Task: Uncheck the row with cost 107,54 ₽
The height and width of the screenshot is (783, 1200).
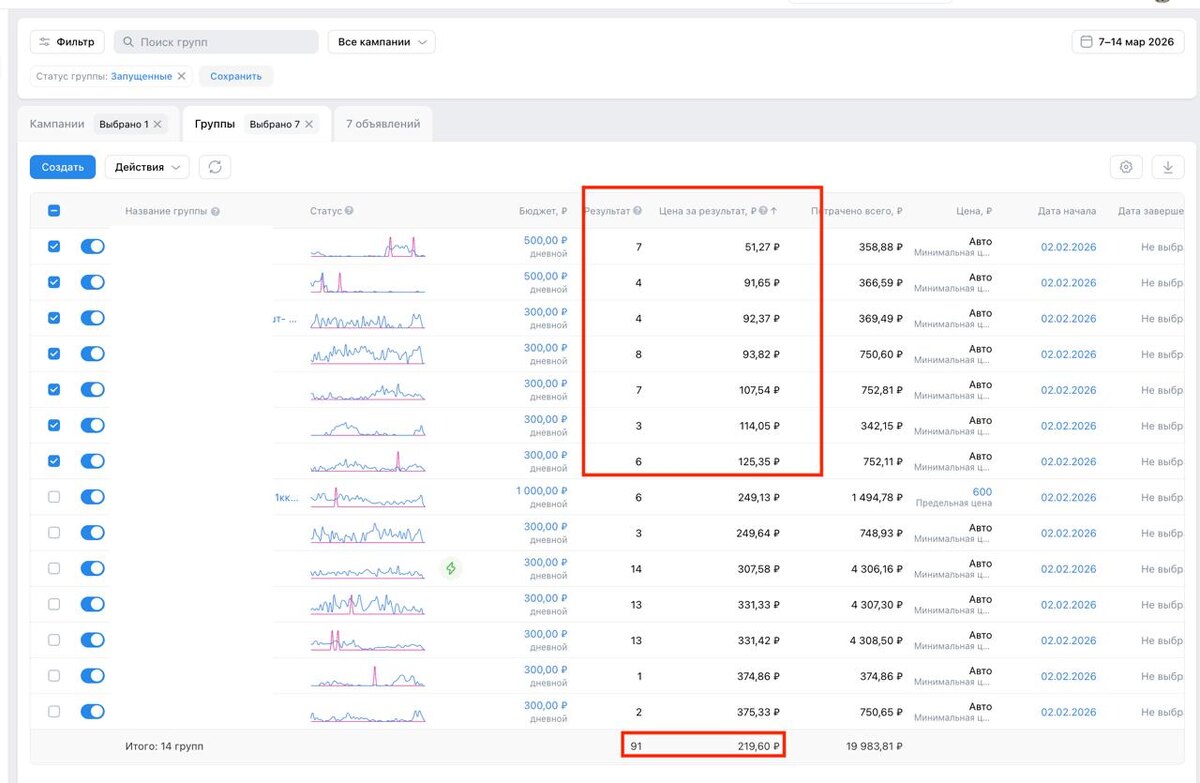Action: pos(54,390)
